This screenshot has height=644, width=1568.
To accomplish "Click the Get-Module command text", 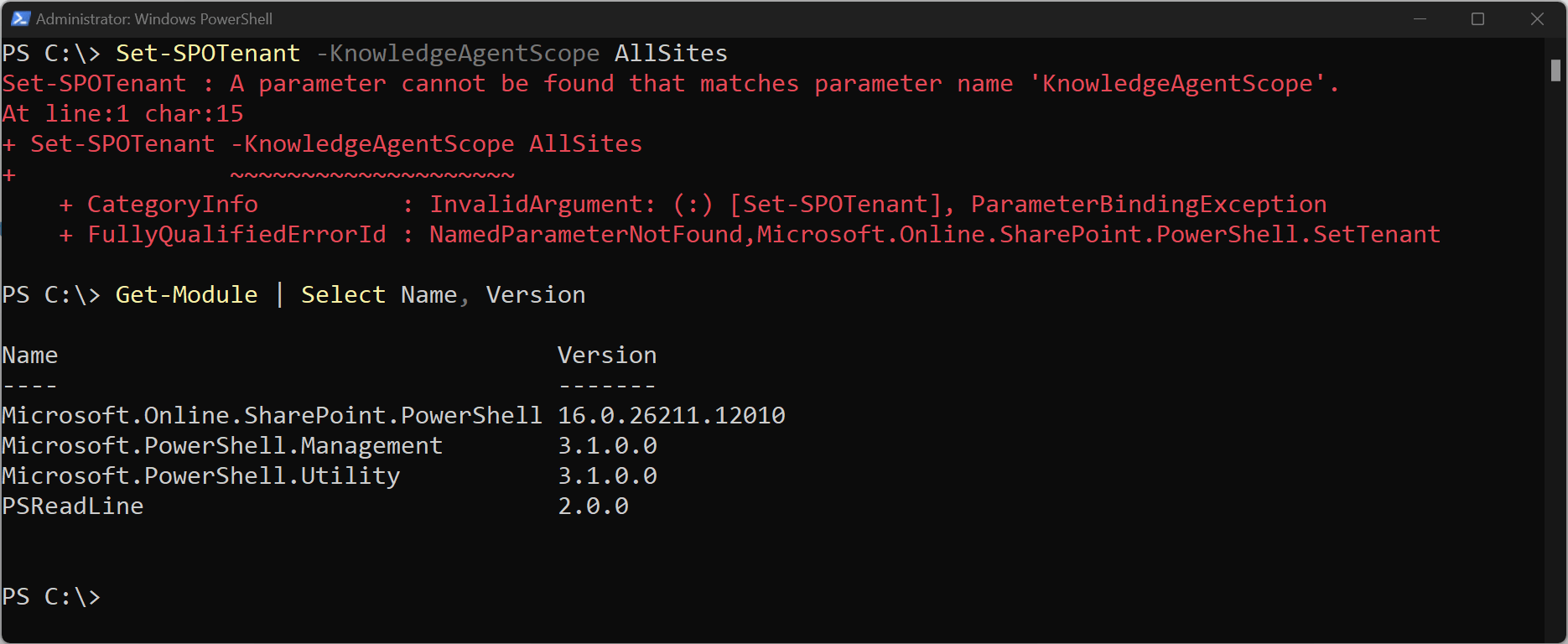I will click(186, 295).
